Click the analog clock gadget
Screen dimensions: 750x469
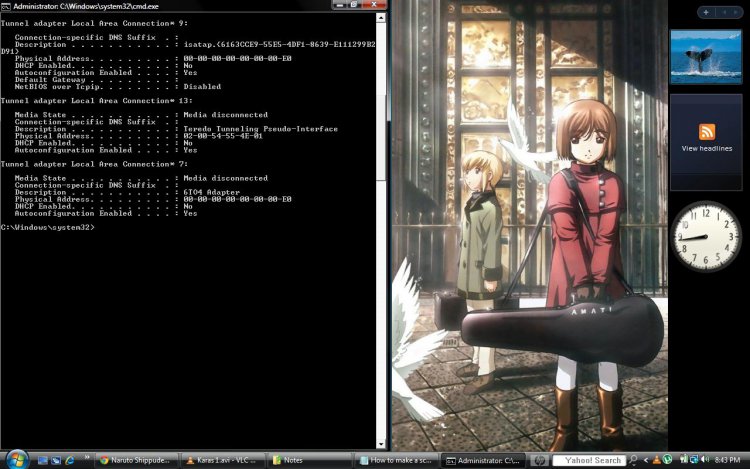[x=706, y=237]
